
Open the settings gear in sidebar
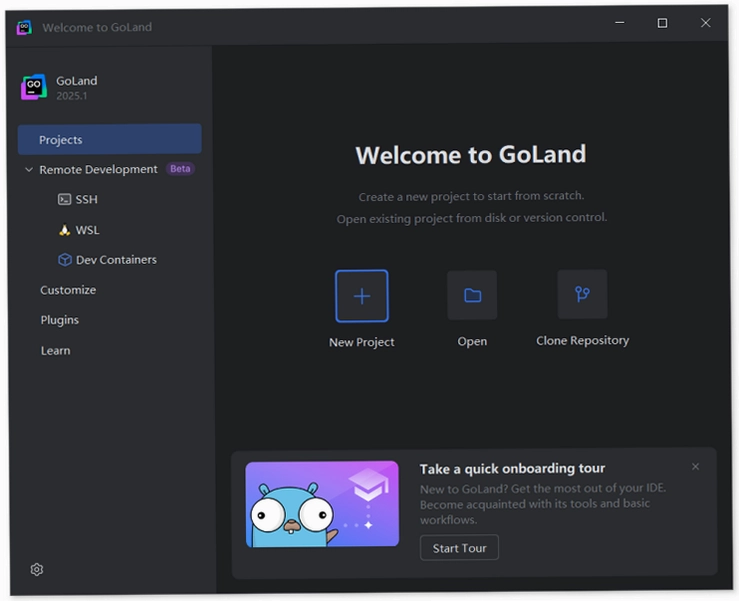pyautogui.click(x=37, y=569)
